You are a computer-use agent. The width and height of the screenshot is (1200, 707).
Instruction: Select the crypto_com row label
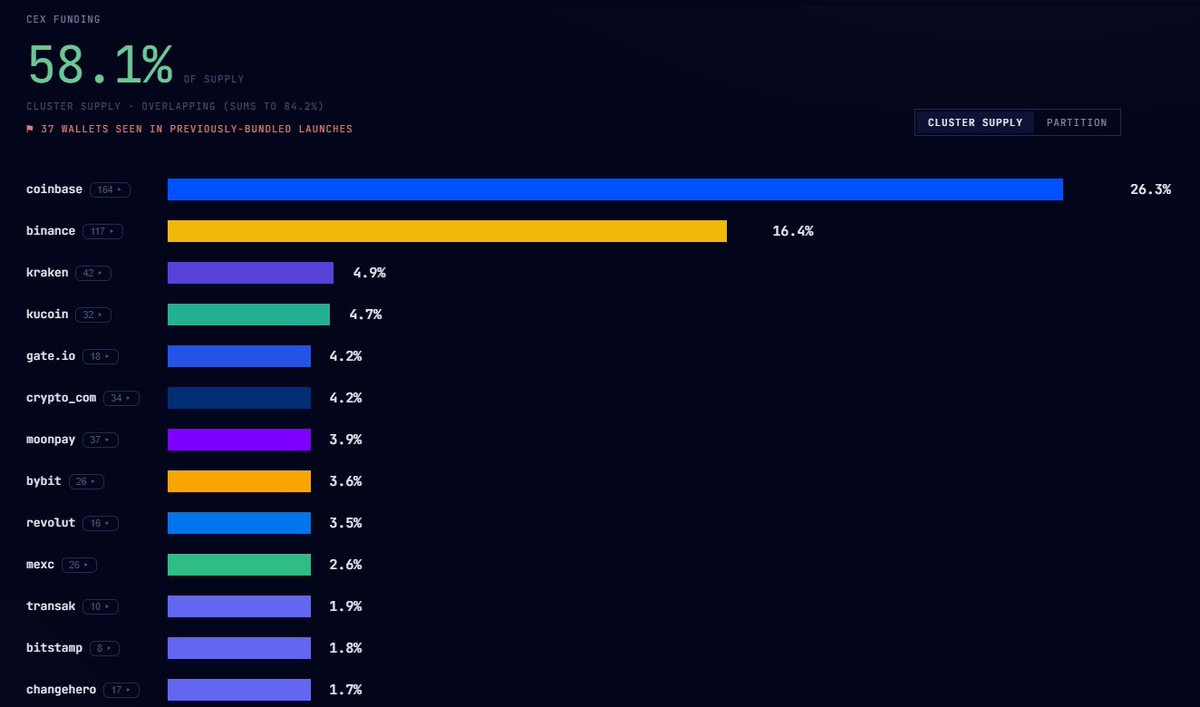[61, 398]
